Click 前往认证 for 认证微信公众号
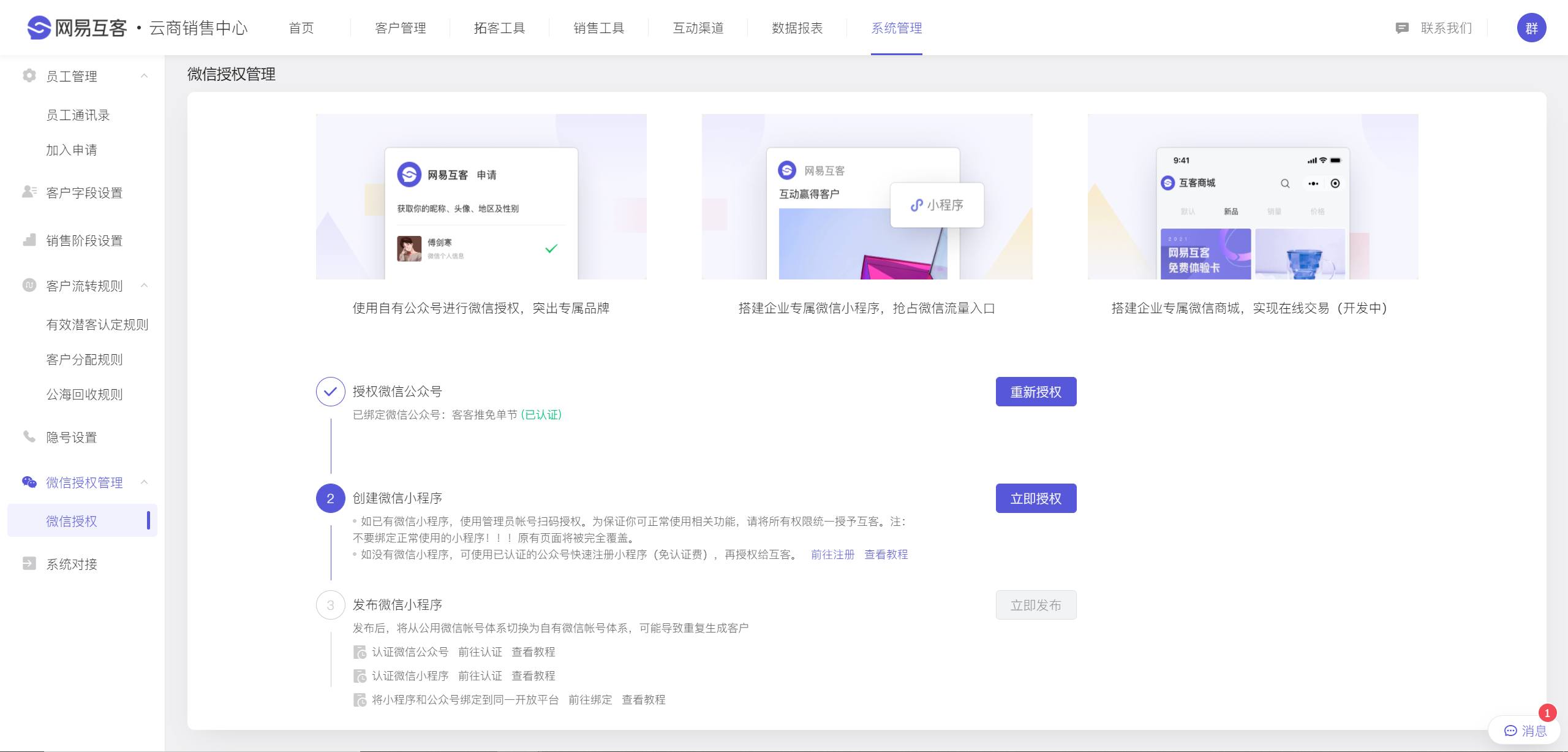Viewport: 1568px width, 752px height. [480, 652]
